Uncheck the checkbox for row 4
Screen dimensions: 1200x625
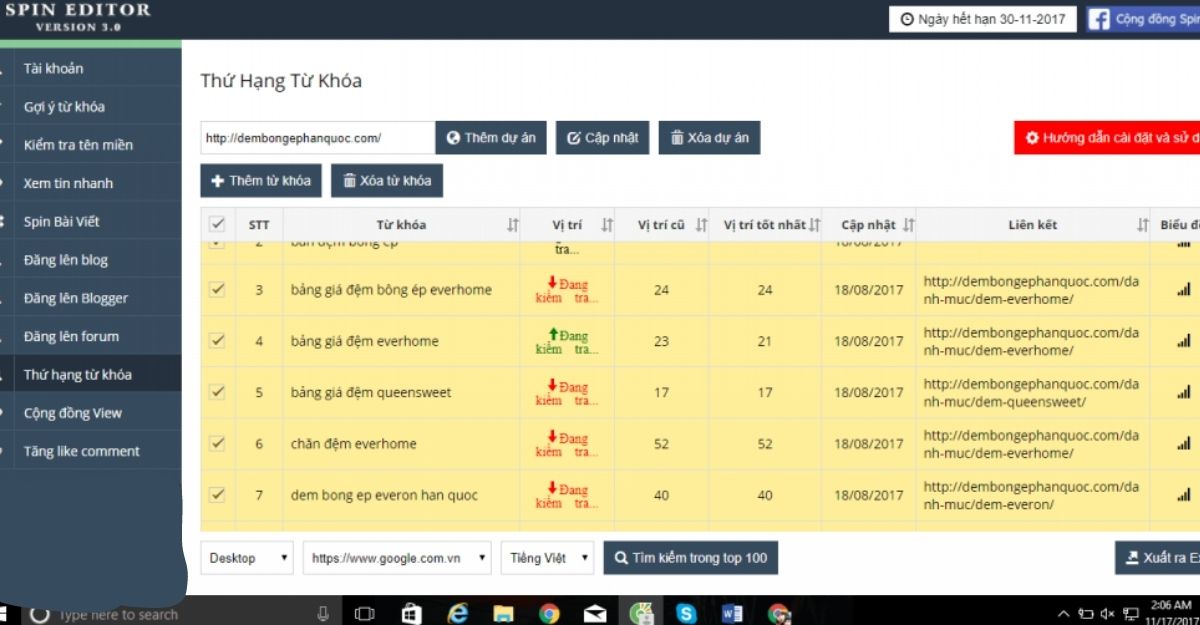pyautogui.click(x=217, y=341)
